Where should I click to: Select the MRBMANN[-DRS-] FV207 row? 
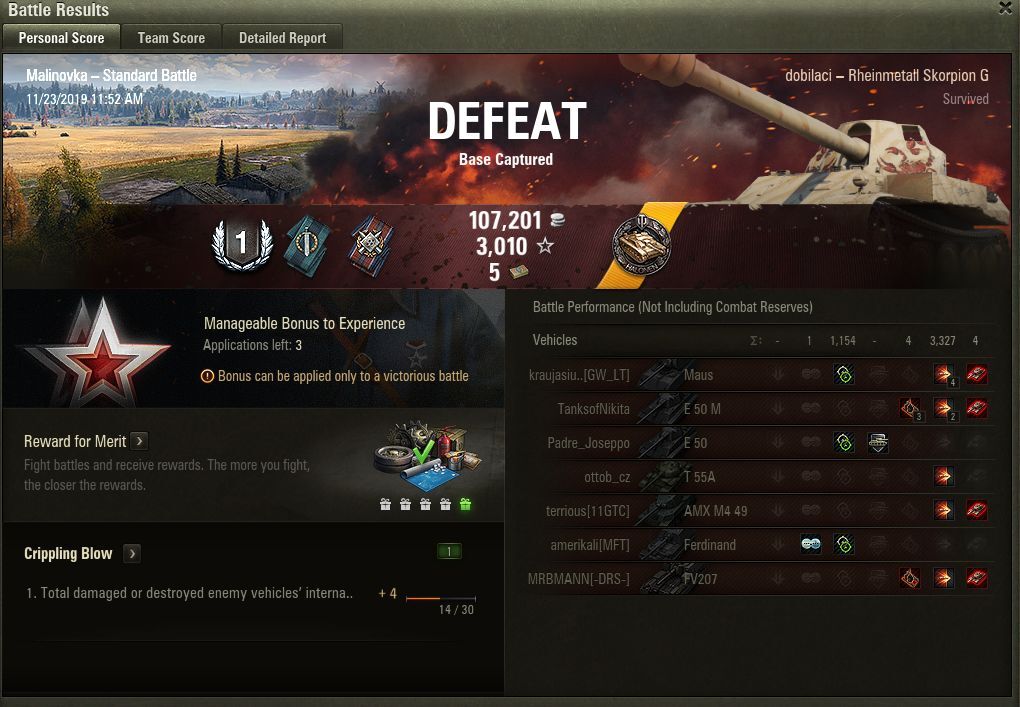point(760,578)
